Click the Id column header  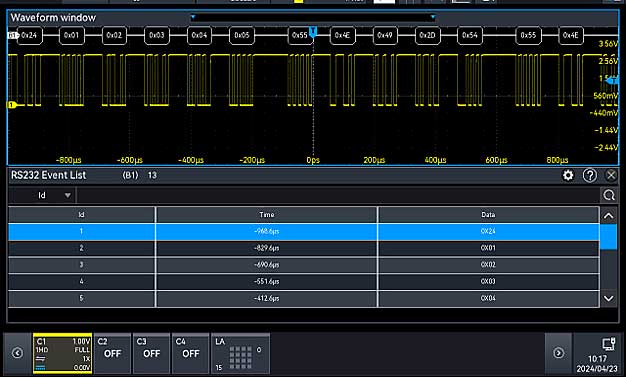[x=81, y=215]
